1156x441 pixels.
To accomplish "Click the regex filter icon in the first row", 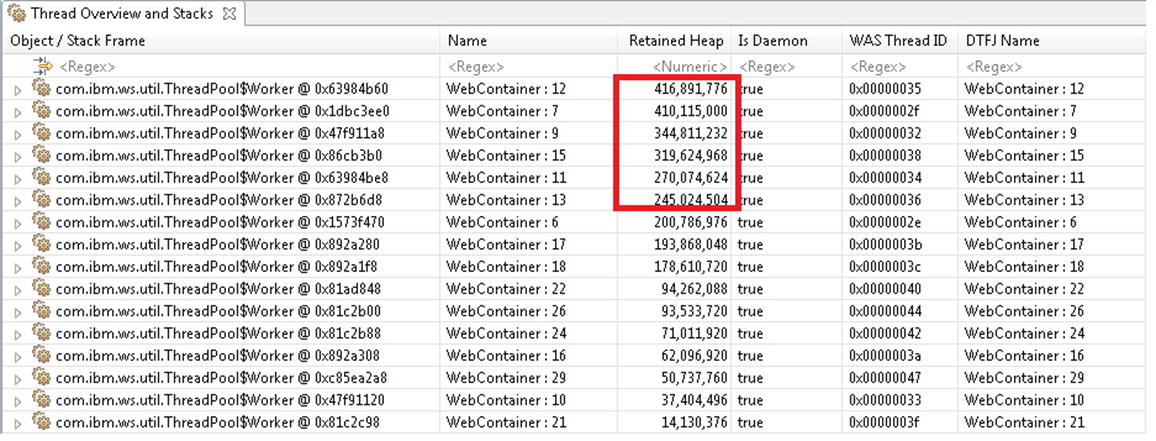I will tap(43, 66).
